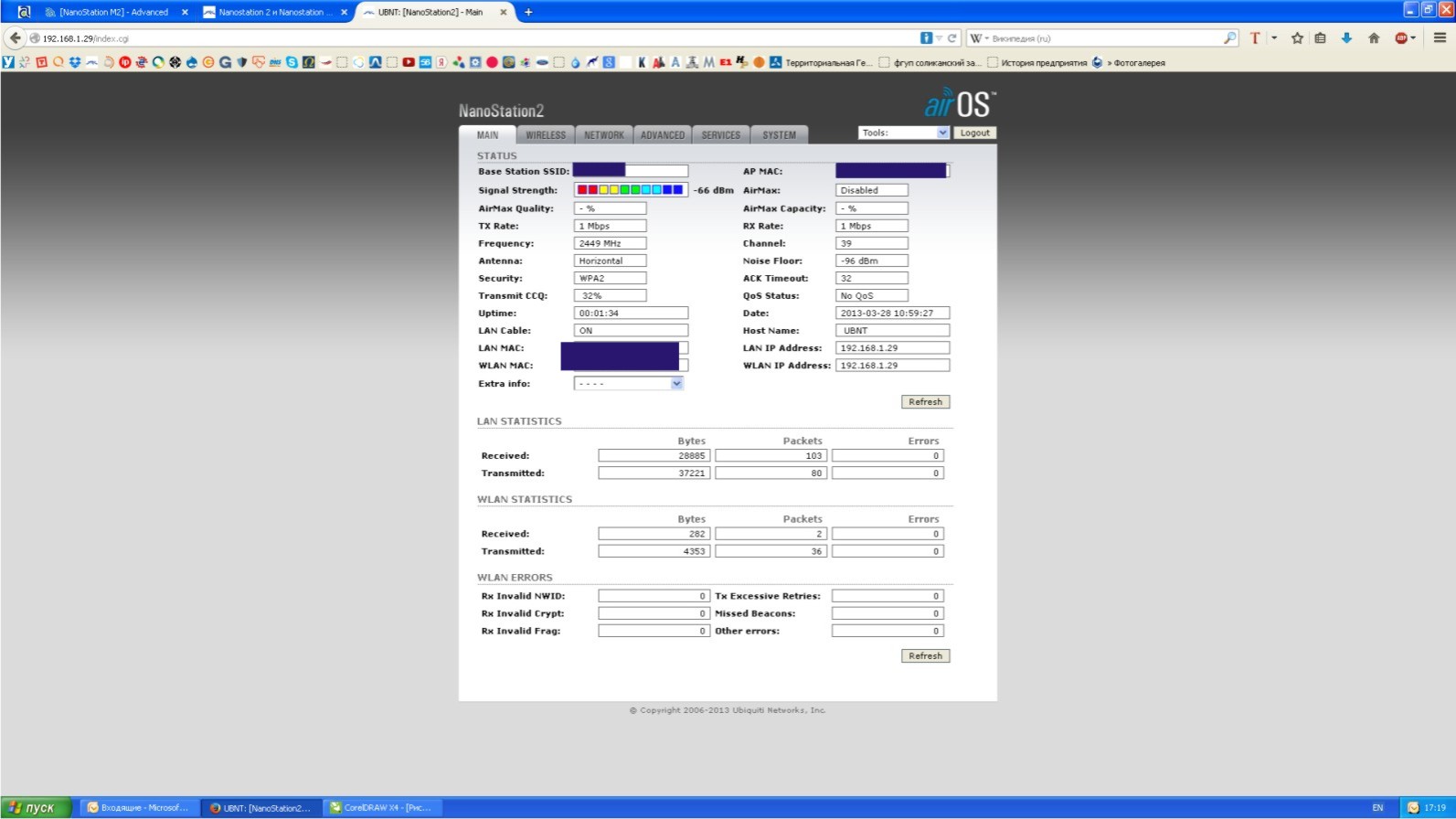Viewport: 1456px width, 819px height.
Task: Click the Transmit CCQ 32% value
Action: tap(610, 296)
